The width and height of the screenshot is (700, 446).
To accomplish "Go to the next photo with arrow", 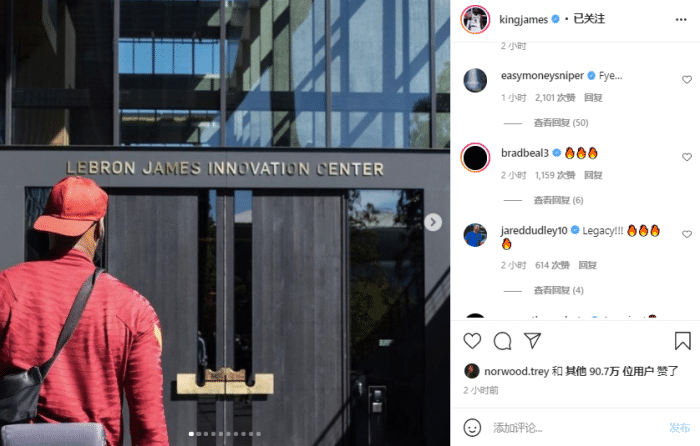I will (x=433, y=222).
